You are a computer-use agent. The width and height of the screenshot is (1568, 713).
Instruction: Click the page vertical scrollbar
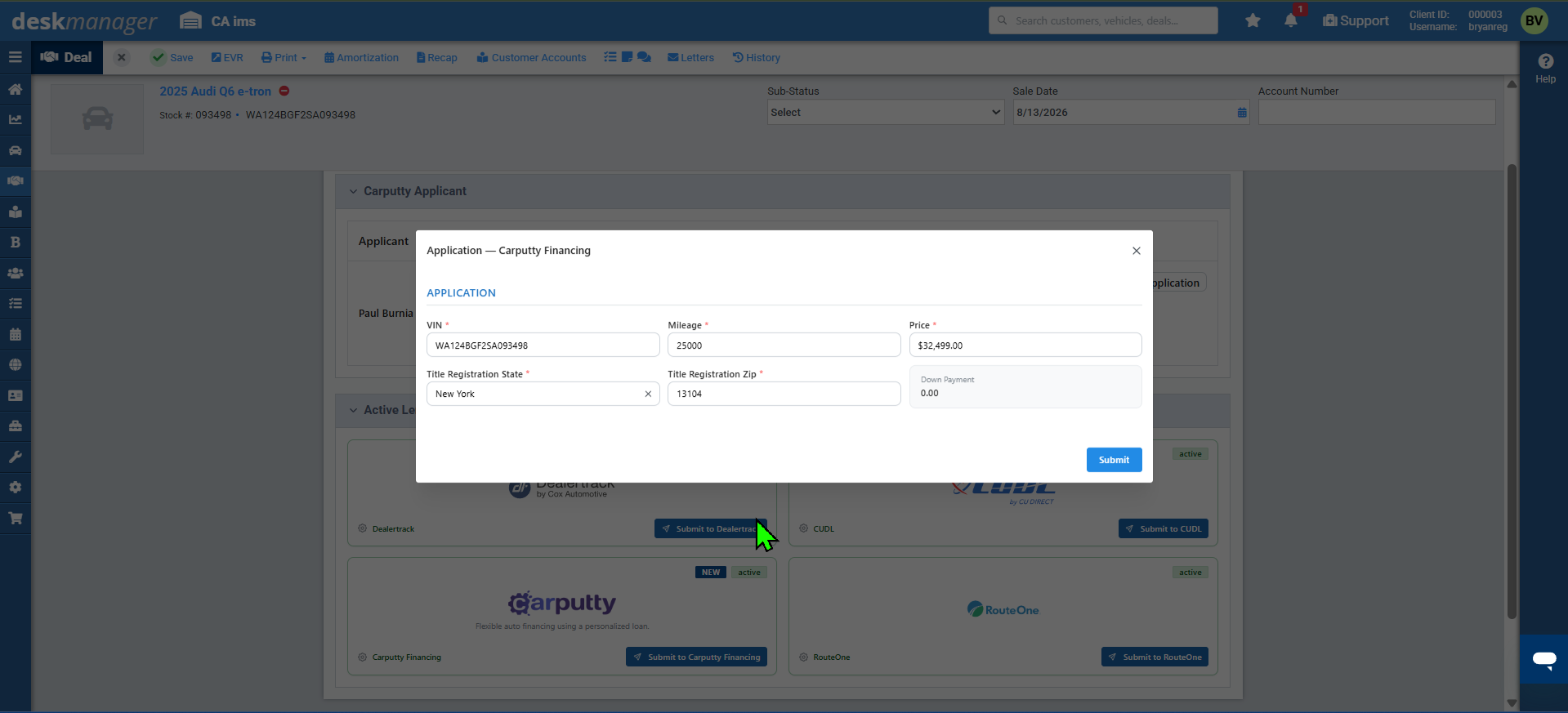click(x=1512, y=392)
